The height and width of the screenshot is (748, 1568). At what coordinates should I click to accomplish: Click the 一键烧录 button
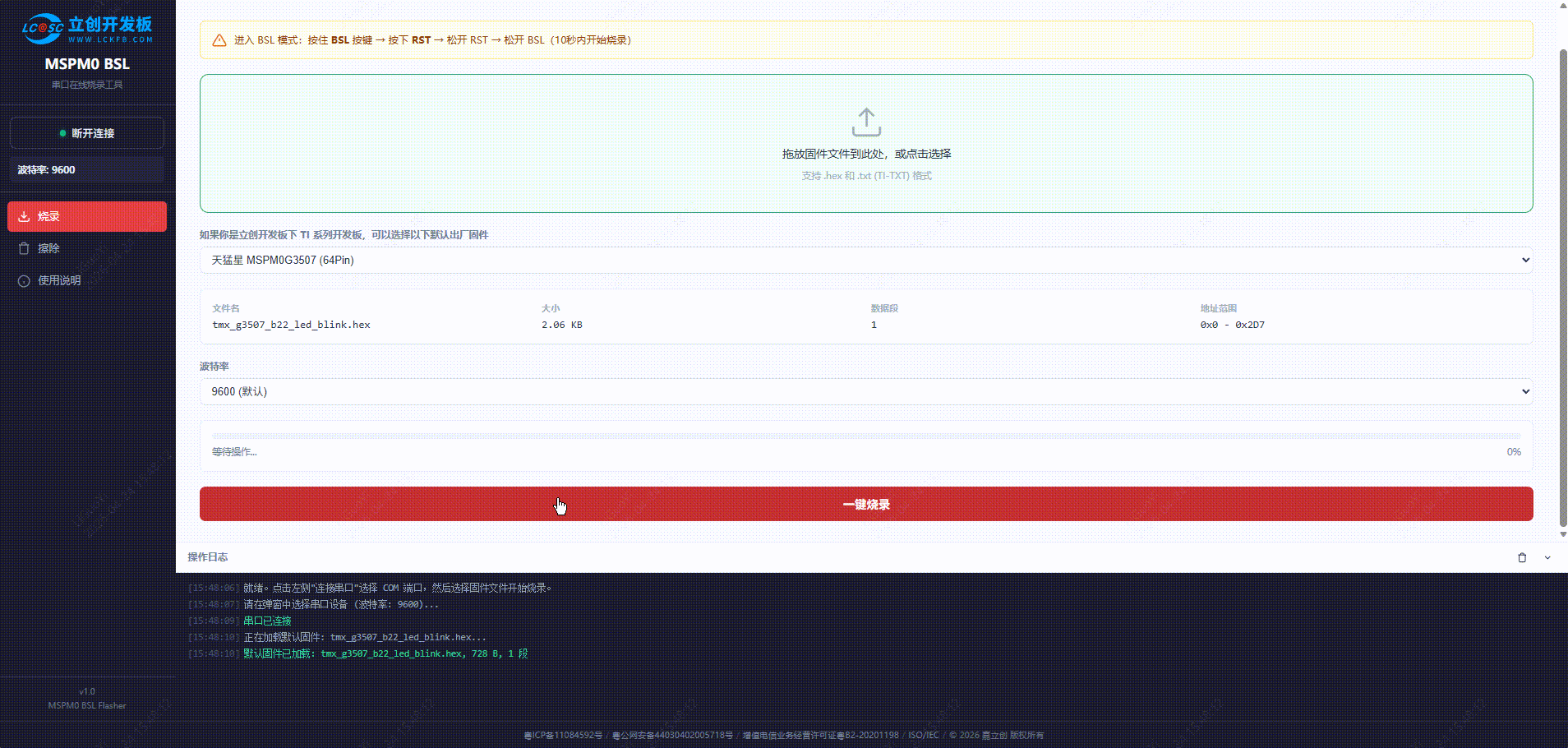[x=866, y=504]
